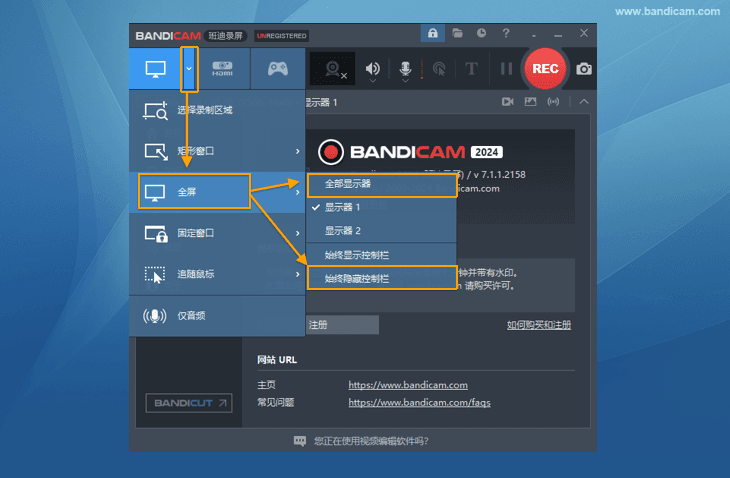
Task: Select checked 显示器 1 option
Action: (381, 208)
